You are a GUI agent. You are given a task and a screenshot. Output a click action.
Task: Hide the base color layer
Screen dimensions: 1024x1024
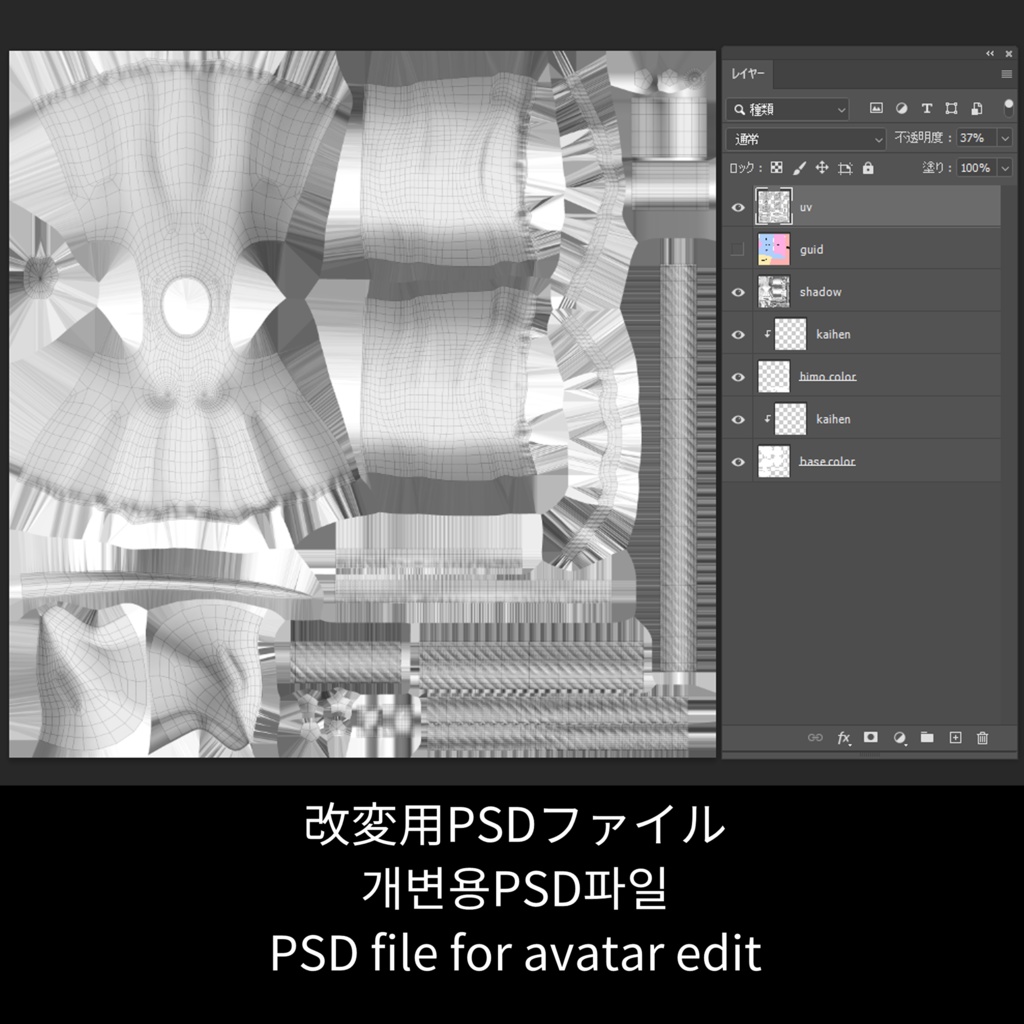[738, 462]
